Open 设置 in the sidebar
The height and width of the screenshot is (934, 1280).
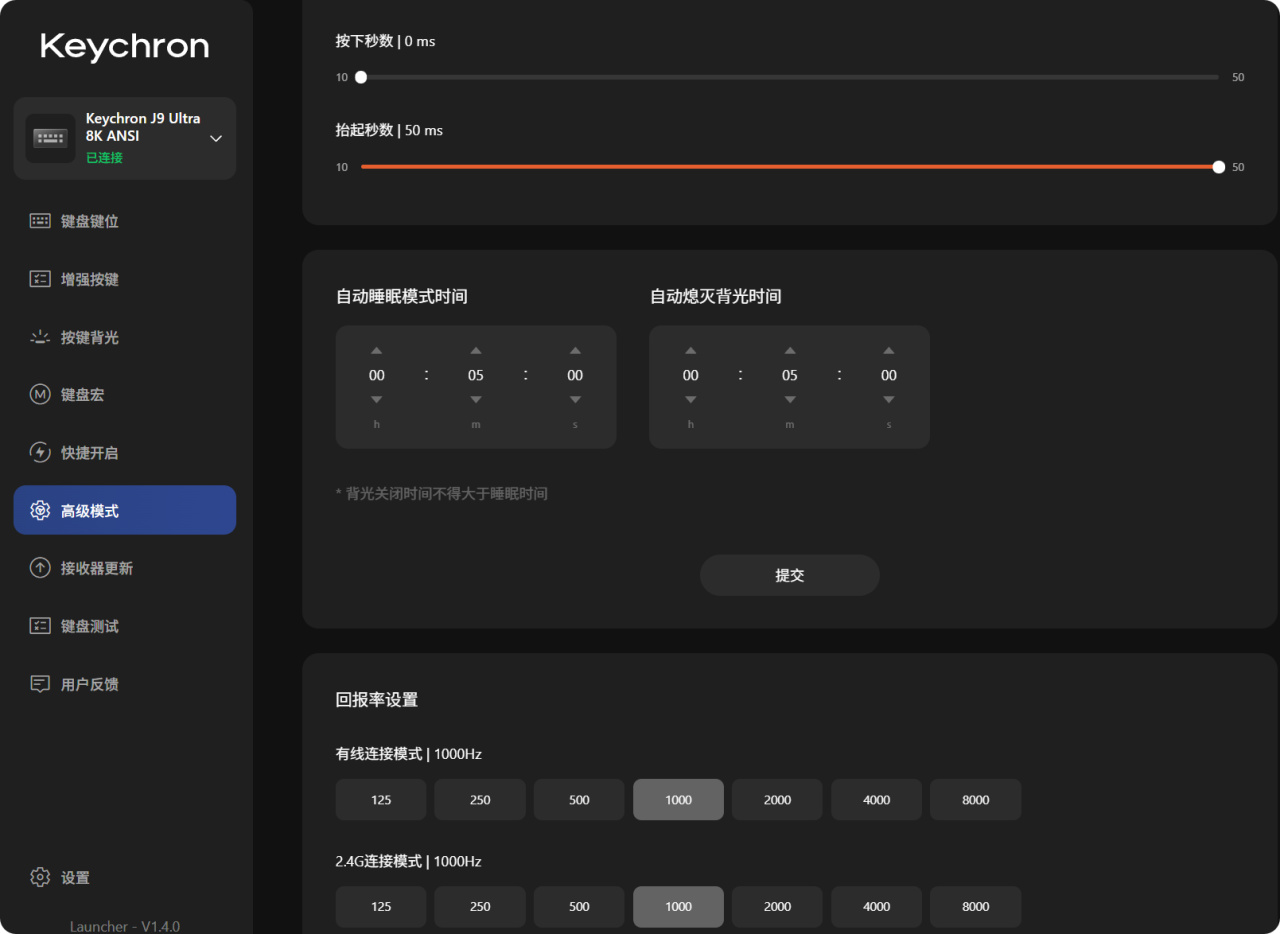point(125,877)
